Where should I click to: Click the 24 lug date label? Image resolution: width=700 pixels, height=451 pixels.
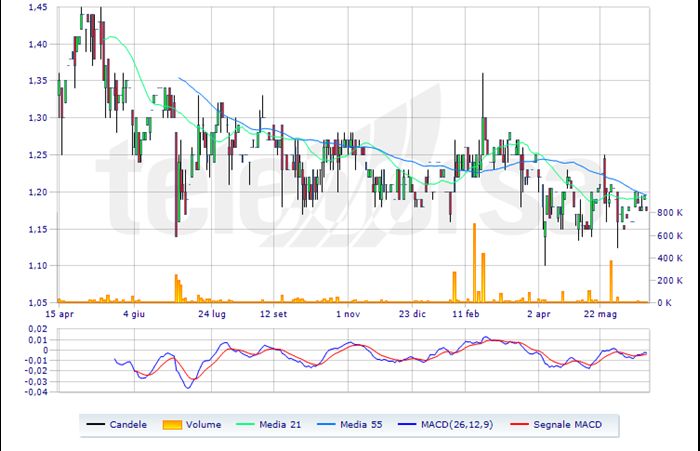[x=212, y=314]
